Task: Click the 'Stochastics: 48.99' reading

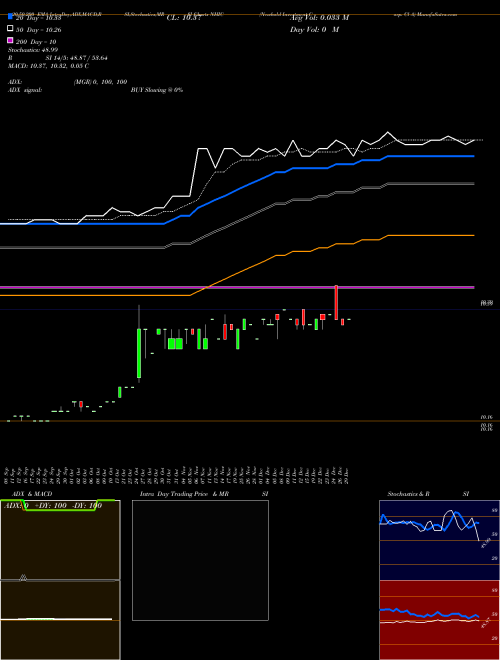Action: 33,50
